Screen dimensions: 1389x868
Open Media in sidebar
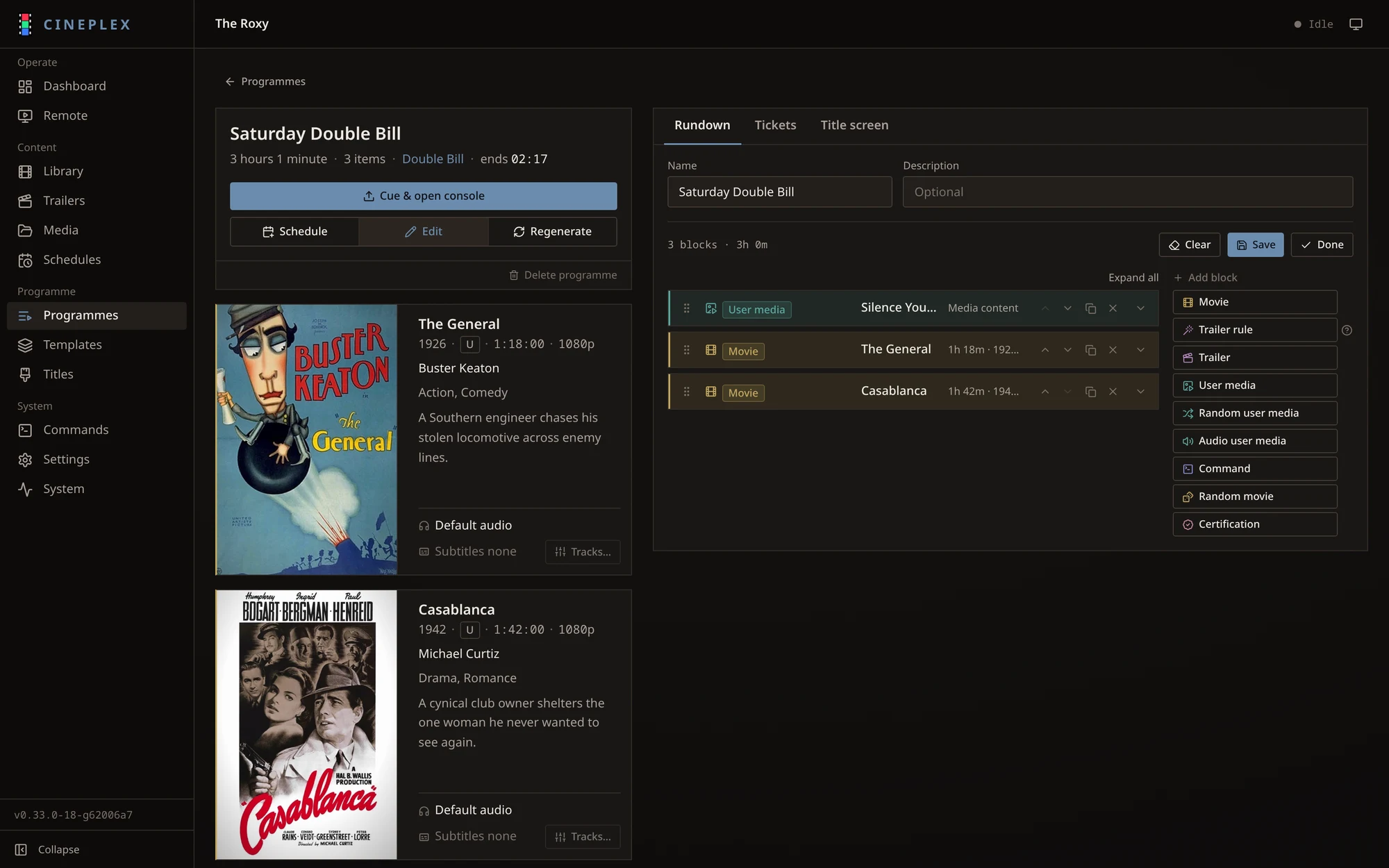click(97, 230)
